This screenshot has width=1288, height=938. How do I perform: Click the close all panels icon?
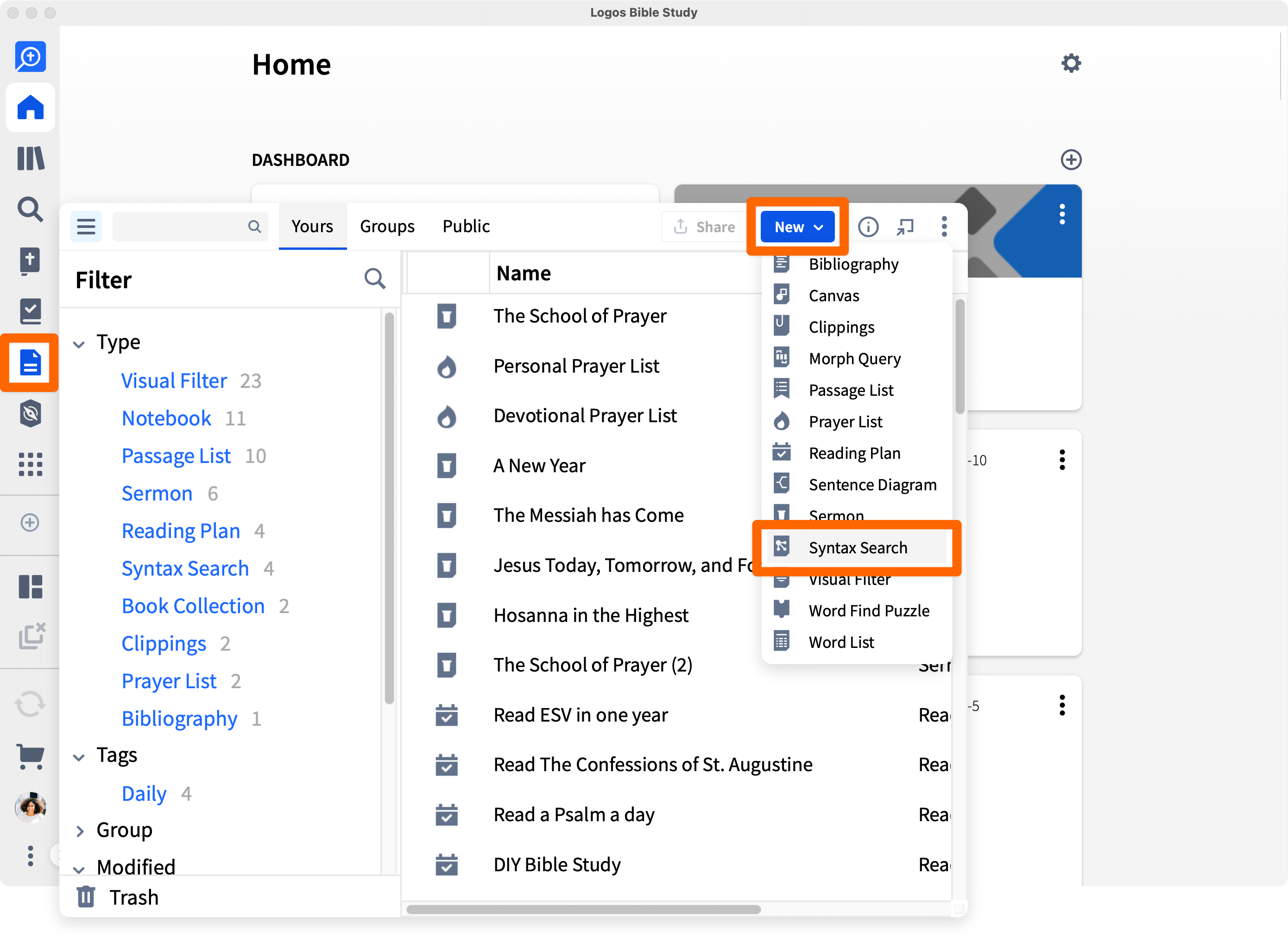click(31, 636)
